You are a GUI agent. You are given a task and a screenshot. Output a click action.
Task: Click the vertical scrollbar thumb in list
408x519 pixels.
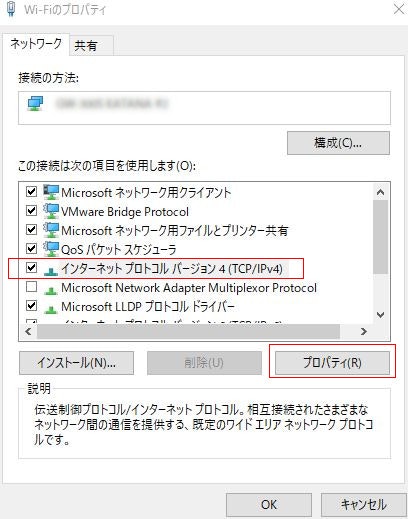click(380, 237)
